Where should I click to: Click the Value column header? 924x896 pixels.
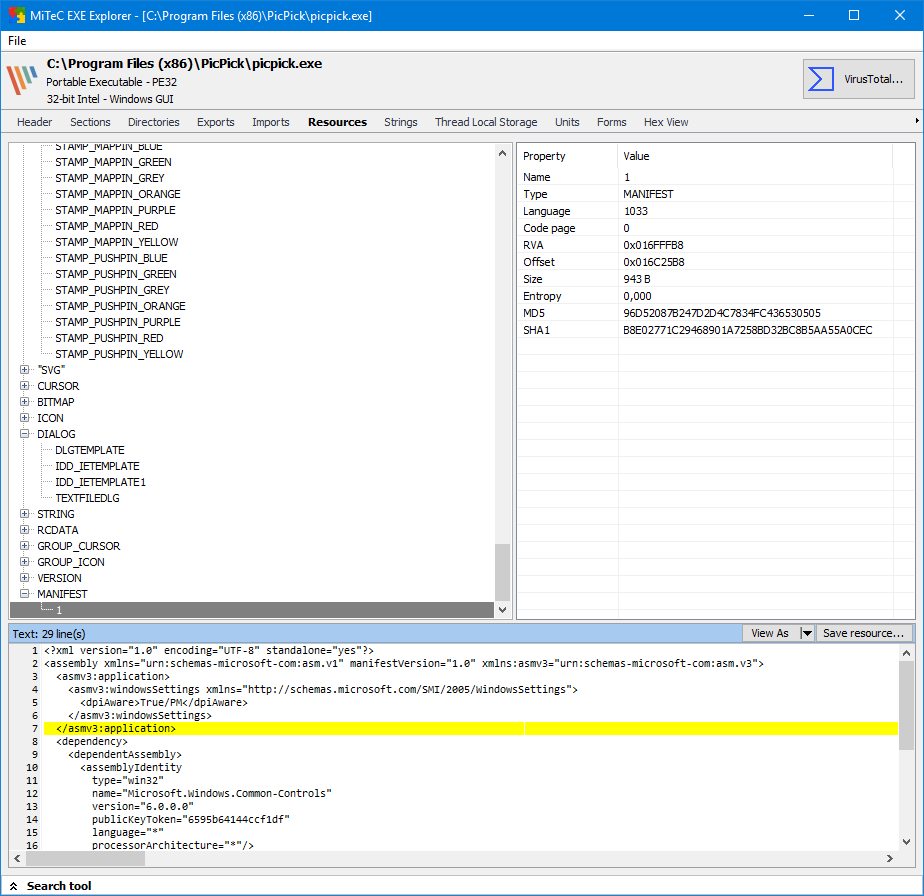pyautogui.click(x=755, y=156)
